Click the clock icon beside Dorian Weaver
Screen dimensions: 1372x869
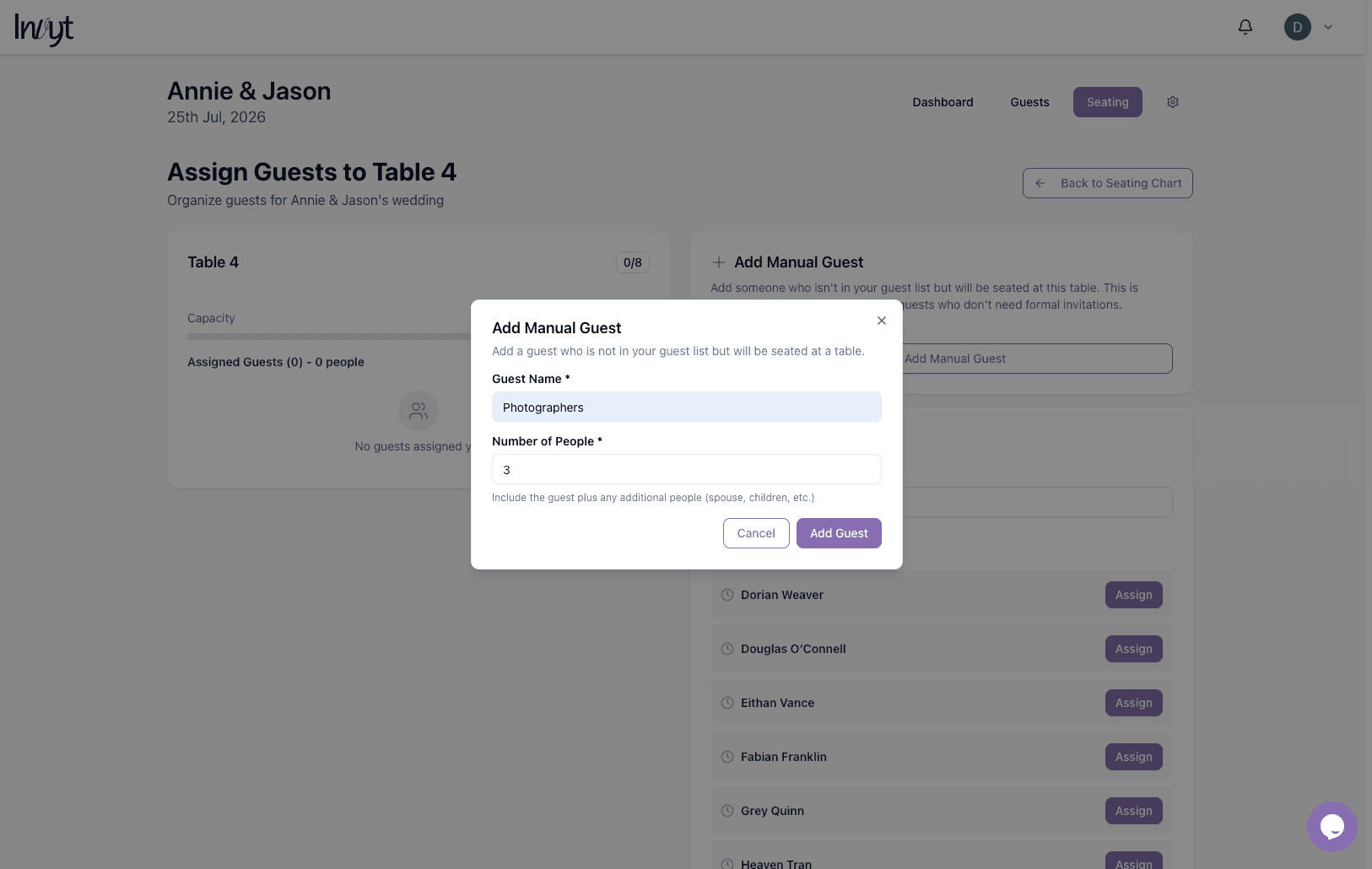[x=727, y=595]
